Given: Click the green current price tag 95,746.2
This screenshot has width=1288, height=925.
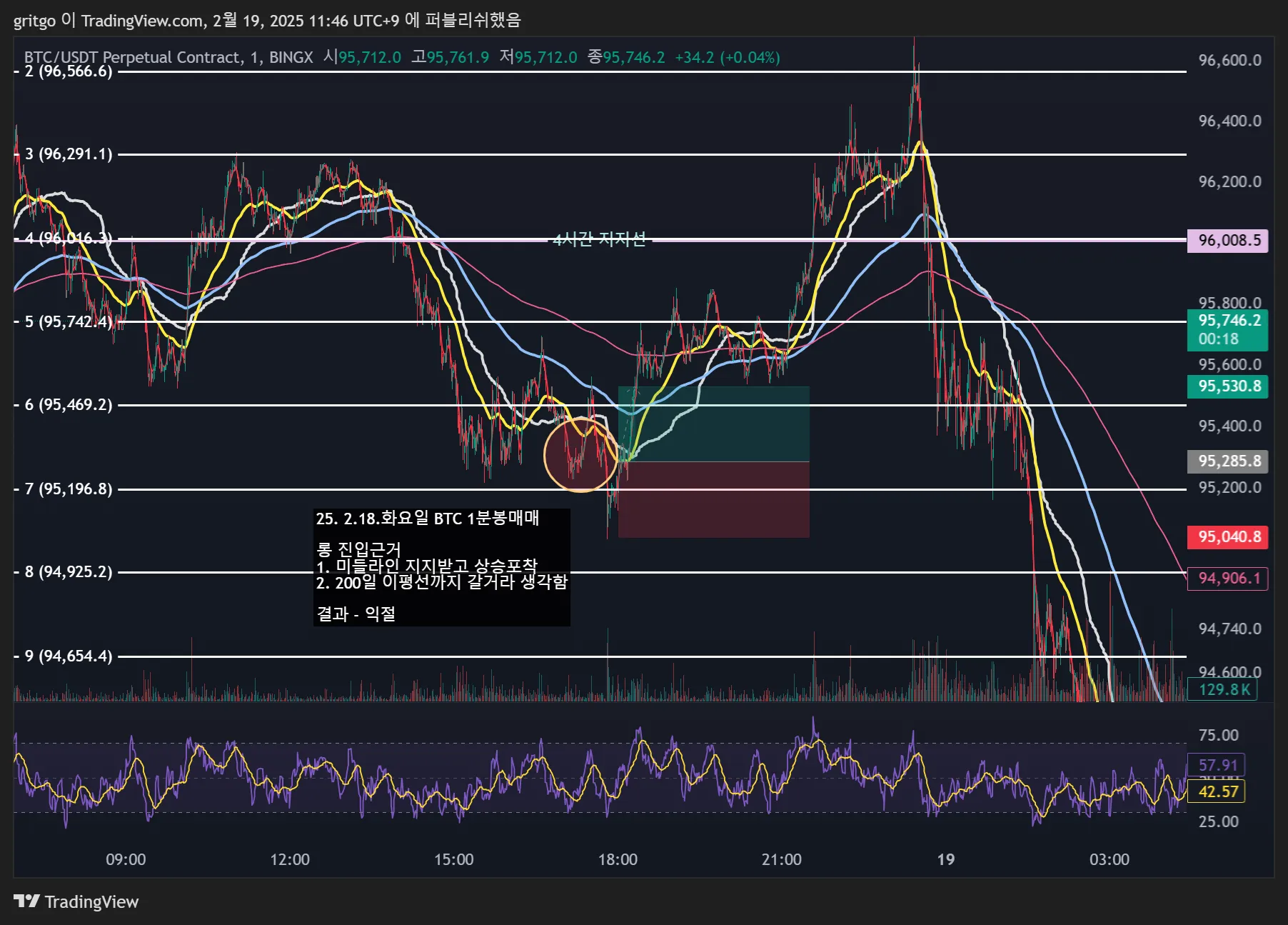Looking at the screenshot, I should (1227, 329).
